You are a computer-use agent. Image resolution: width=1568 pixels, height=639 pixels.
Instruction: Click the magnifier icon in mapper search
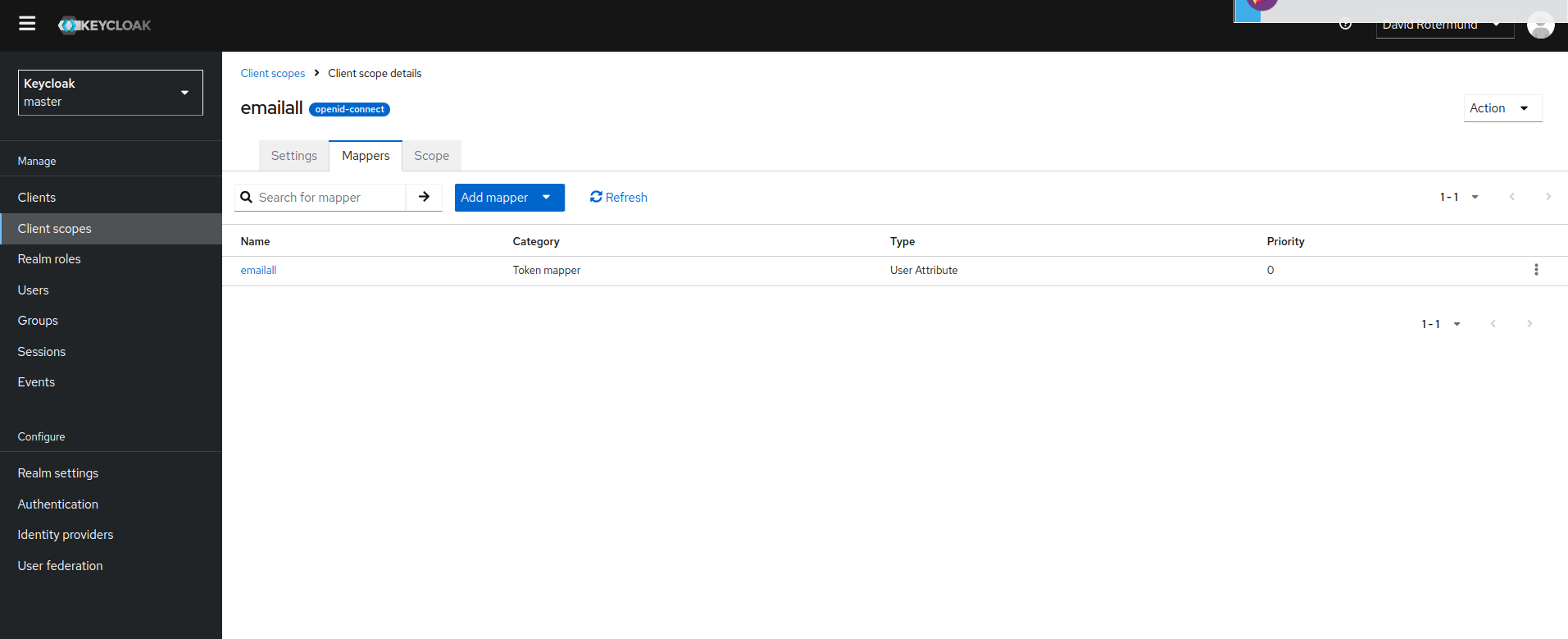tap(246, 197)
